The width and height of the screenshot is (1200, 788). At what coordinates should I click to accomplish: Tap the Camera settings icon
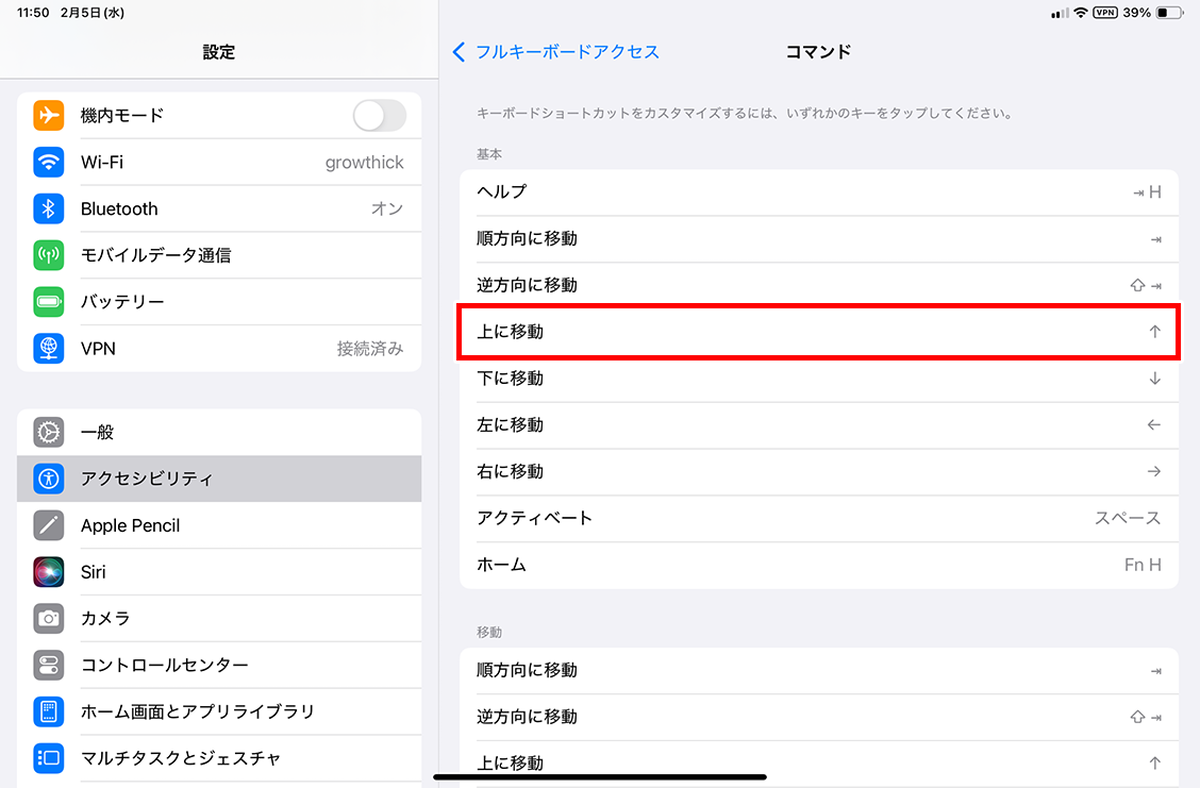(x=48, y=618)
